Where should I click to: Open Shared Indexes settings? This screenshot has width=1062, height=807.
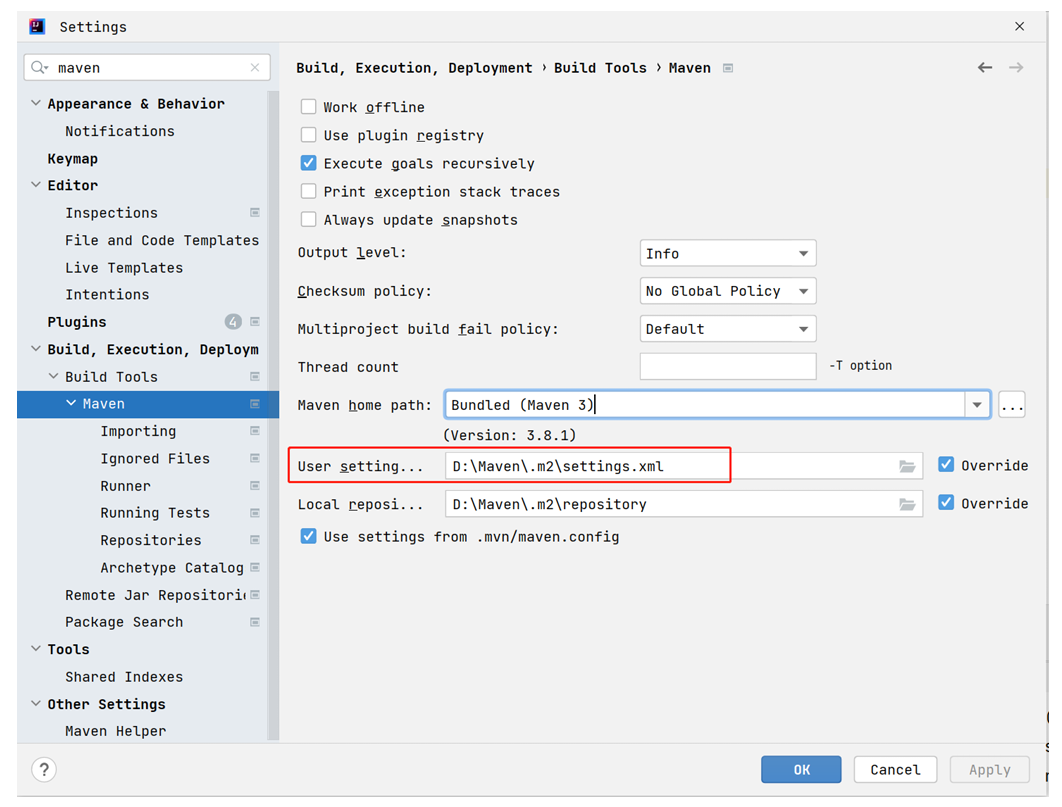(x=124, y=676)
